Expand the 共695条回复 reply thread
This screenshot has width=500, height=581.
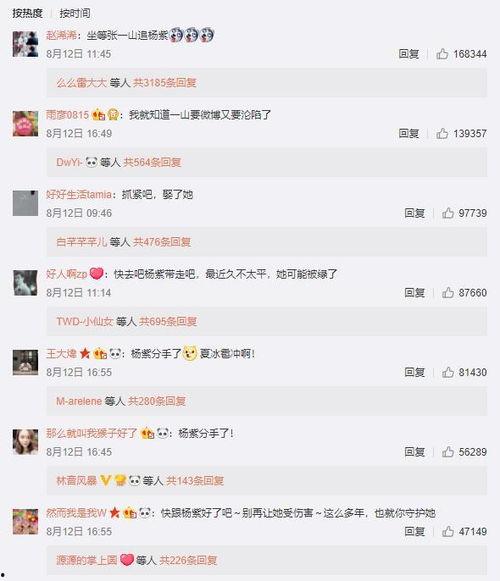[x=168, y=321]
